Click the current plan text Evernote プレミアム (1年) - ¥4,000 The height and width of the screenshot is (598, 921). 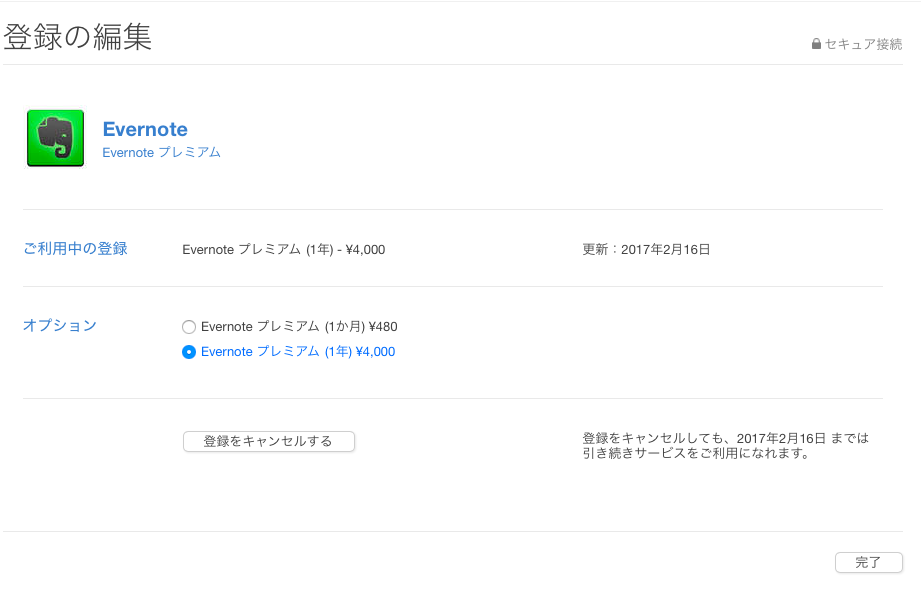(283, 250)
